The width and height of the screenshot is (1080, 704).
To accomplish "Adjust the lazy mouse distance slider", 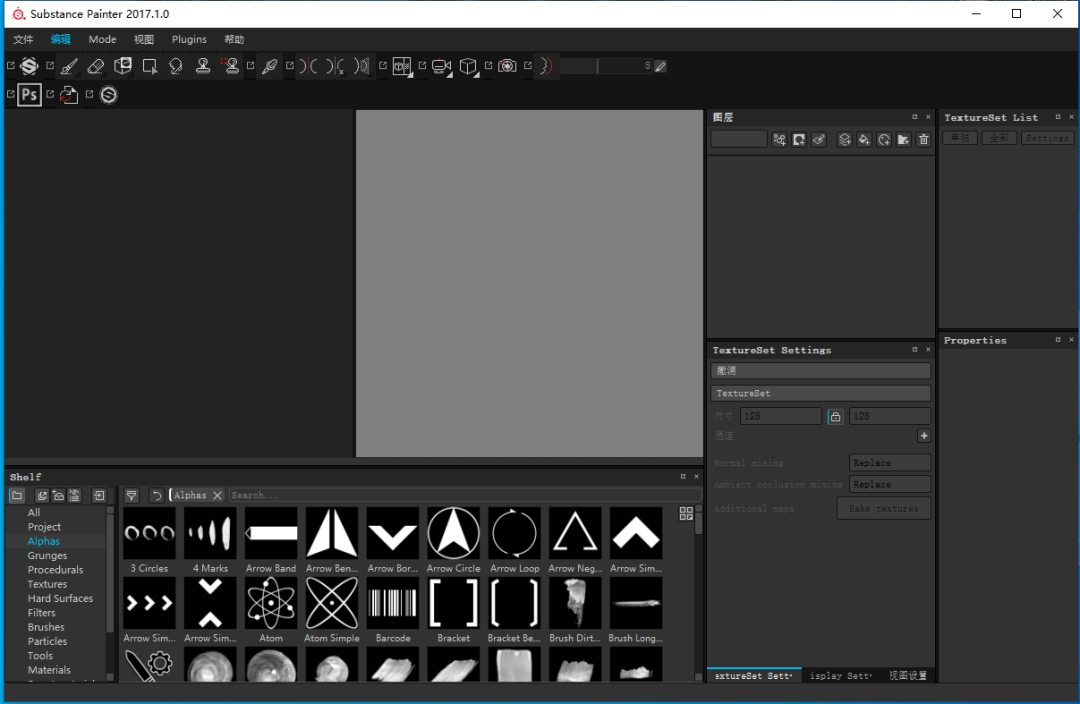I will pos(606,66).
